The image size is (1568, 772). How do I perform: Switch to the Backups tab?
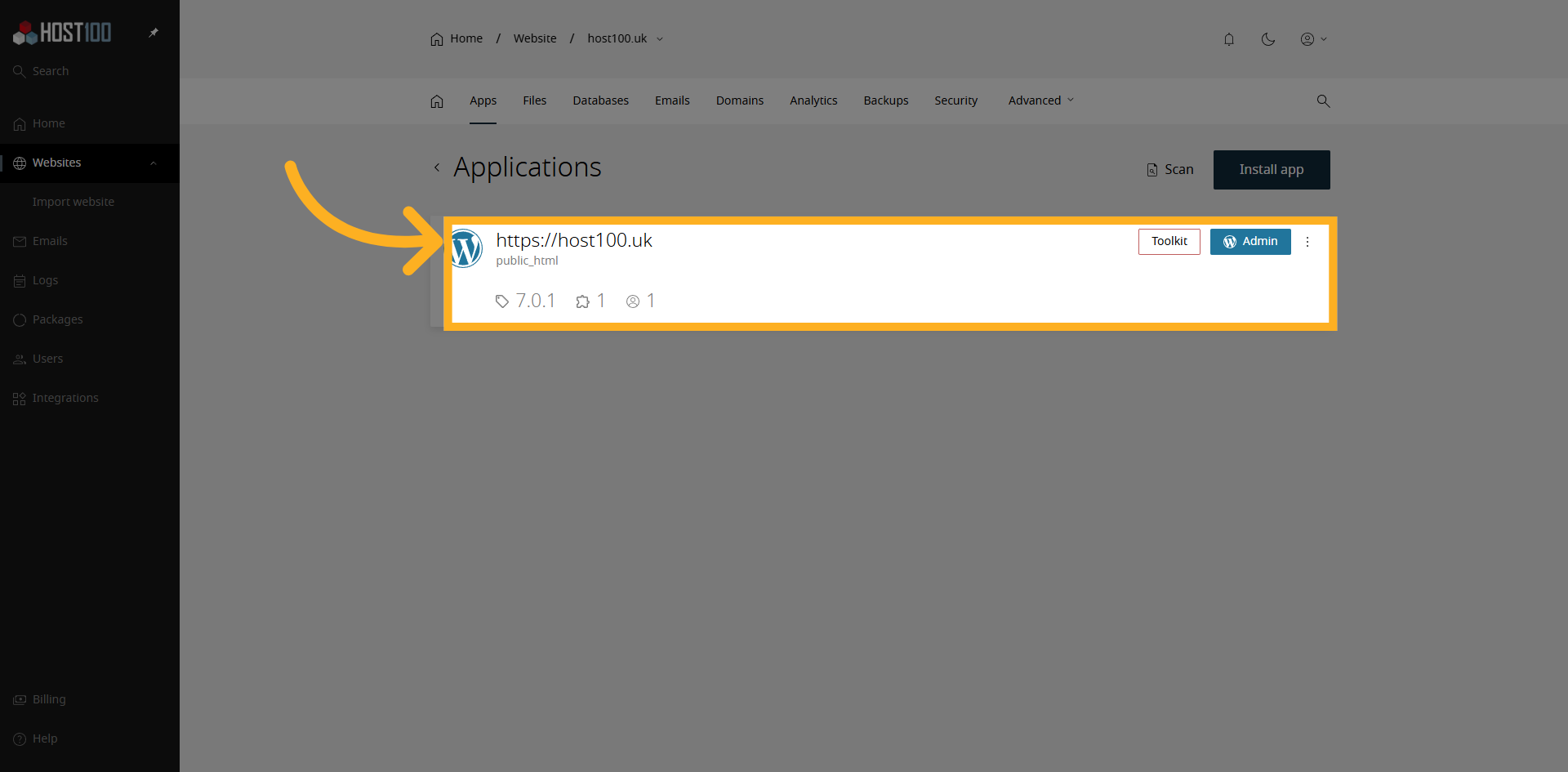[886, 100]
